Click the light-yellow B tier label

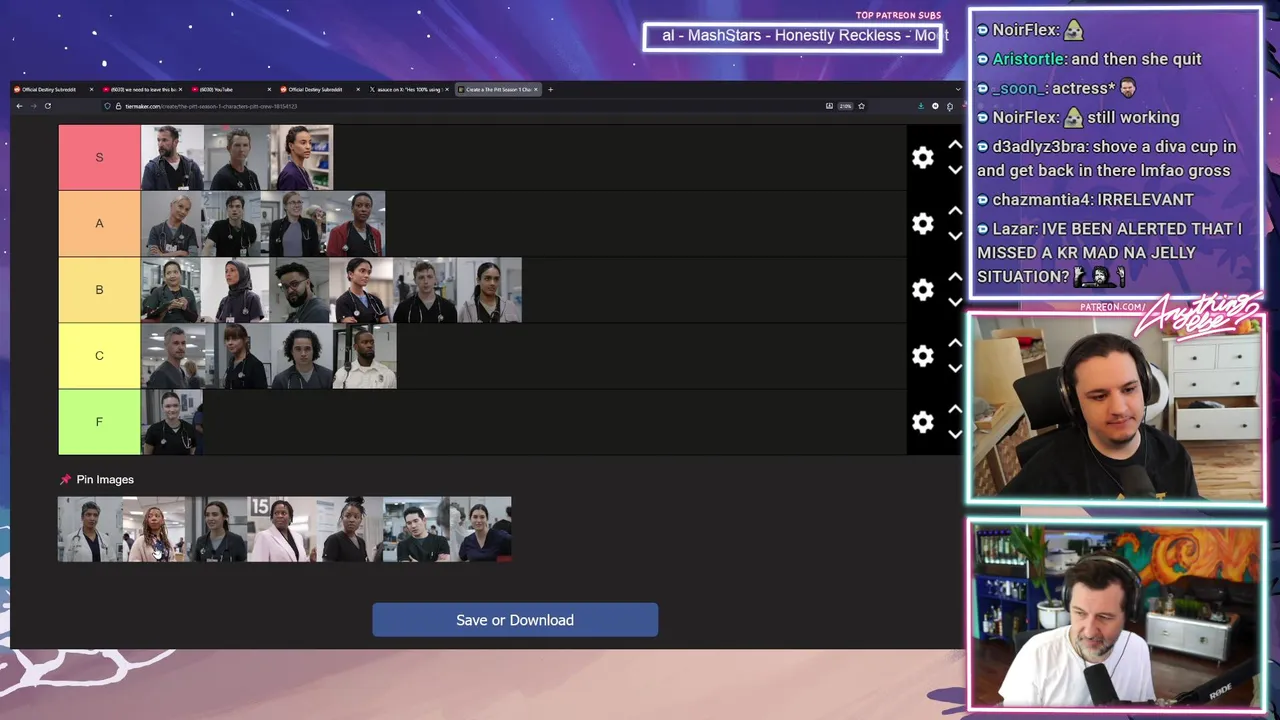coord(99,289)
